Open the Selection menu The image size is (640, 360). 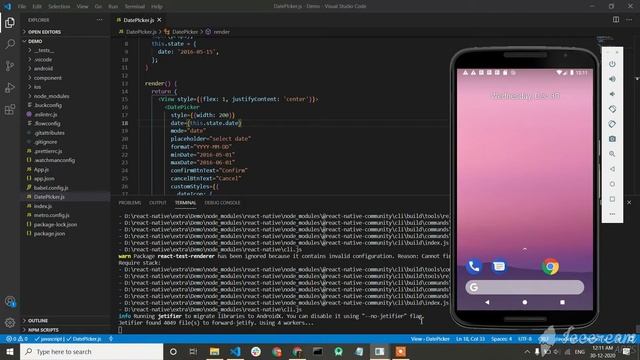tap(59, 7)
